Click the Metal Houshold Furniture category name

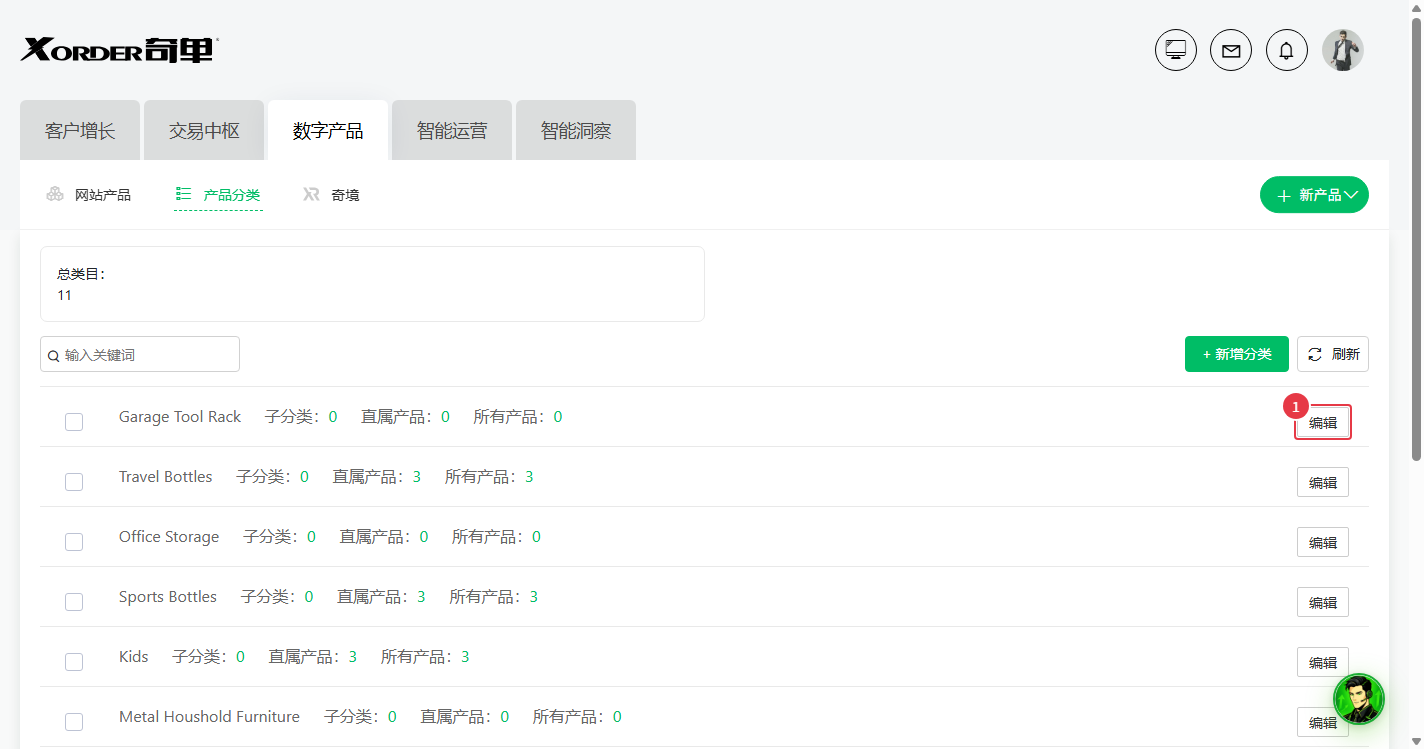point(209,717)
